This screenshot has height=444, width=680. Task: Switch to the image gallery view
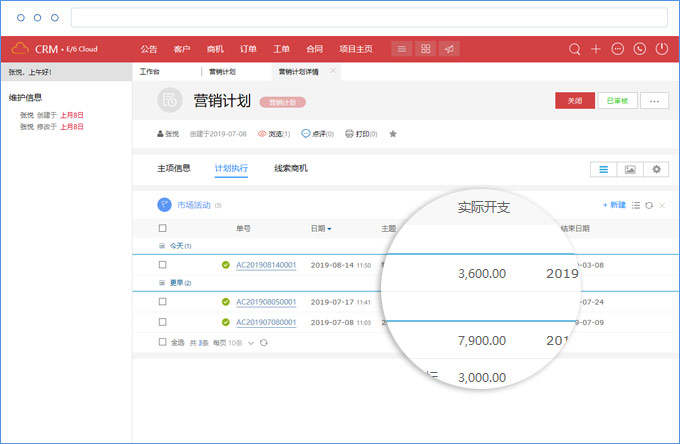(630, 170)
